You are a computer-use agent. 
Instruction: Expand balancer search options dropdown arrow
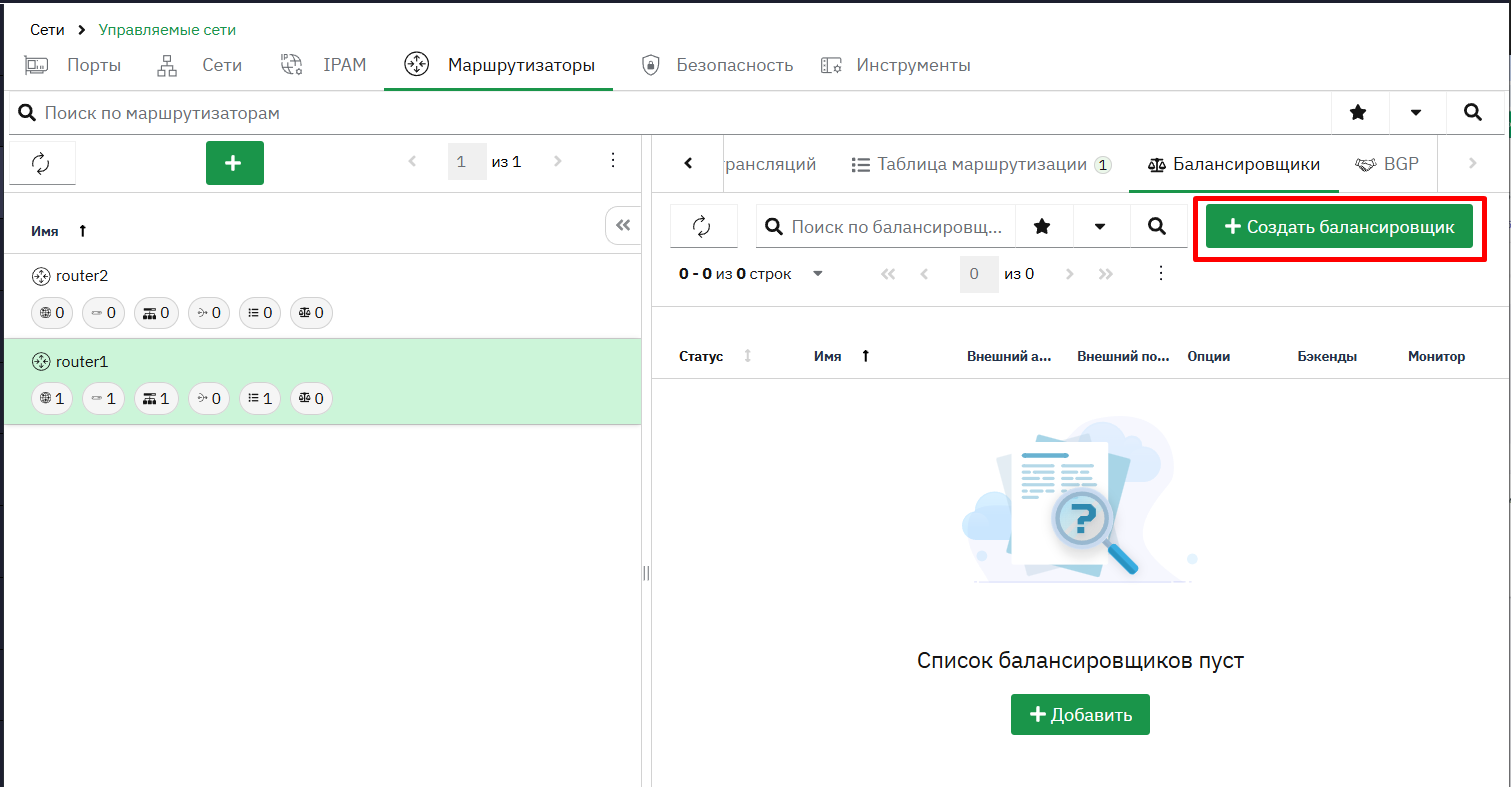click(x=1101, y=226)
